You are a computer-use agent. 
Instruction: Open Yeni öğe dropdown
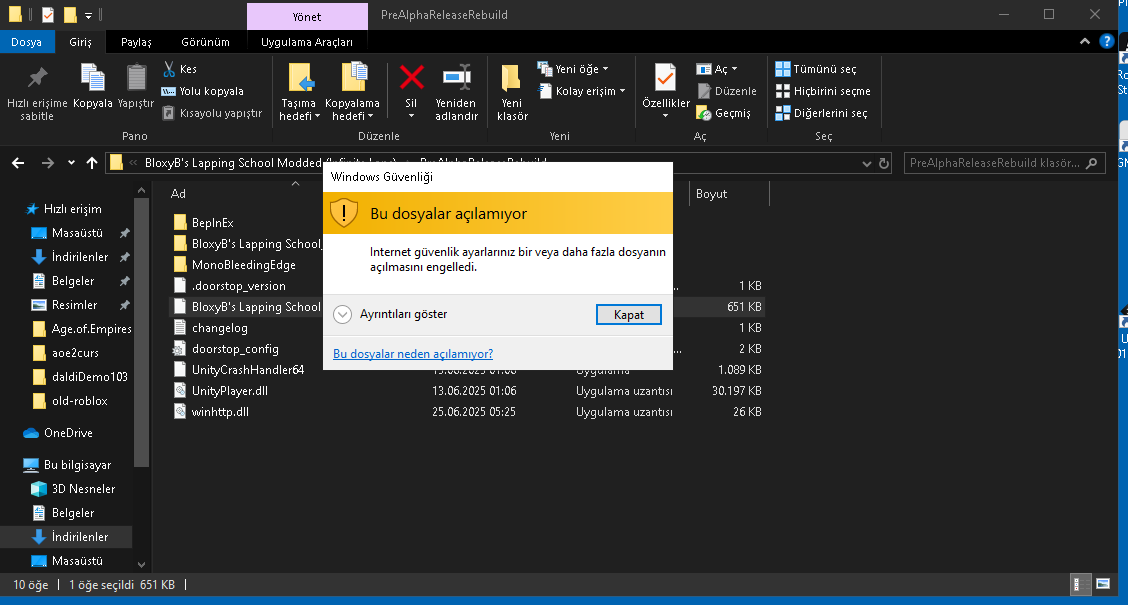[573, 69]
